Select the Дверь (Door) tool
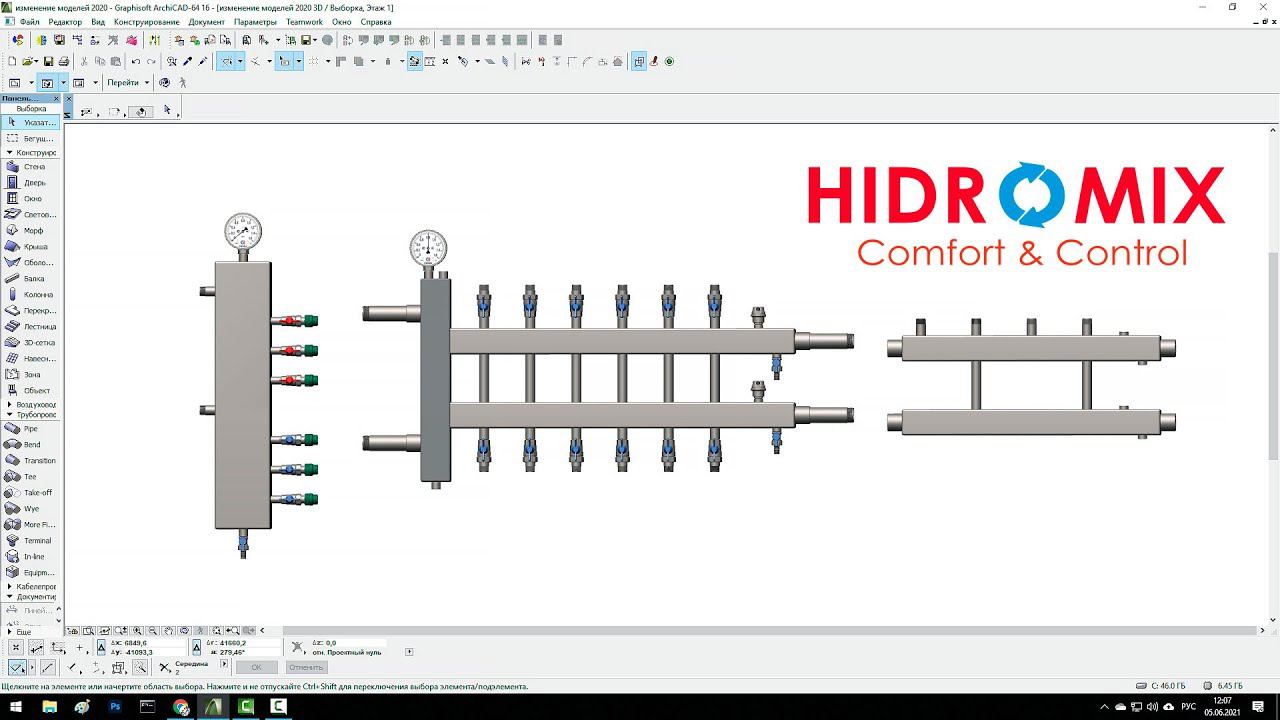 point(30,183)
